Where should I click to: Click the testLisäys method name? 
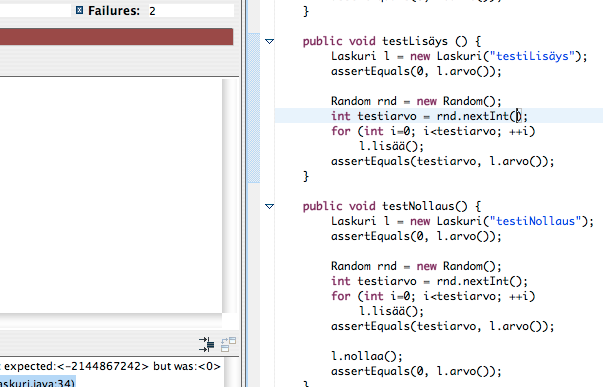[x=415, y=41]
